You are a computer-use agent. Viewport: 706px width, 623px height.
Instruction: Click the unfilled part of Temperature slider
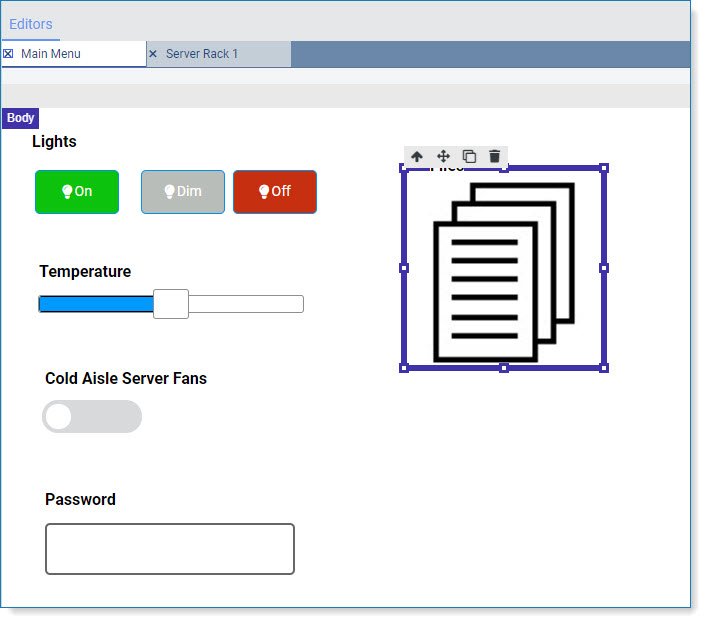click(x=246, y=304)
